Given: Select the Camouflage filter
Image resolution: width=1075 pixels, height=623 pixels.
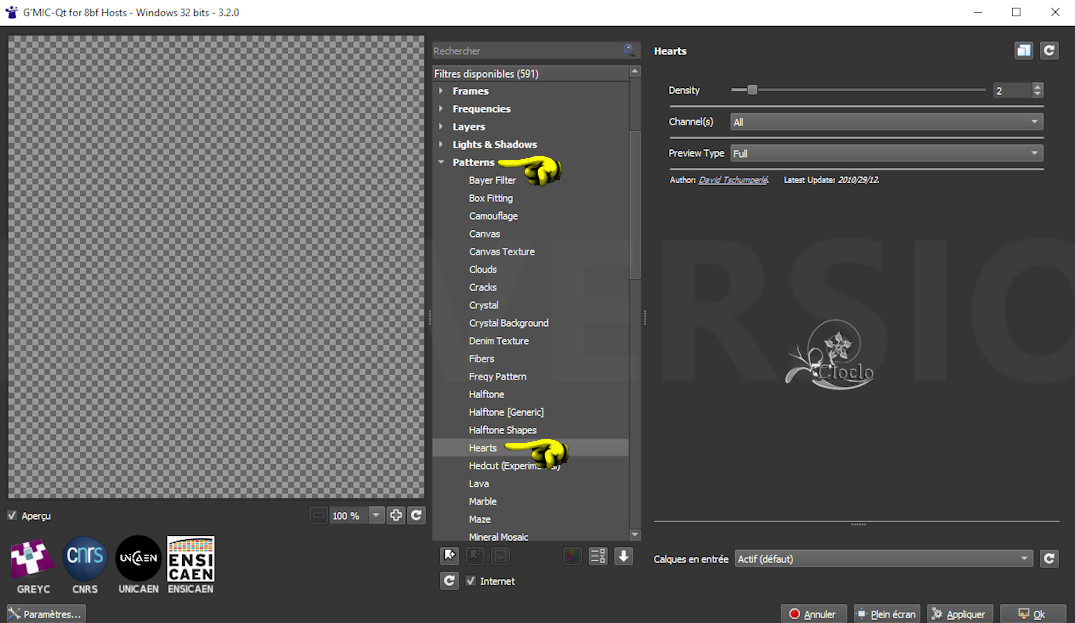Looking at the screenshot, I should (x=493, y=216).
